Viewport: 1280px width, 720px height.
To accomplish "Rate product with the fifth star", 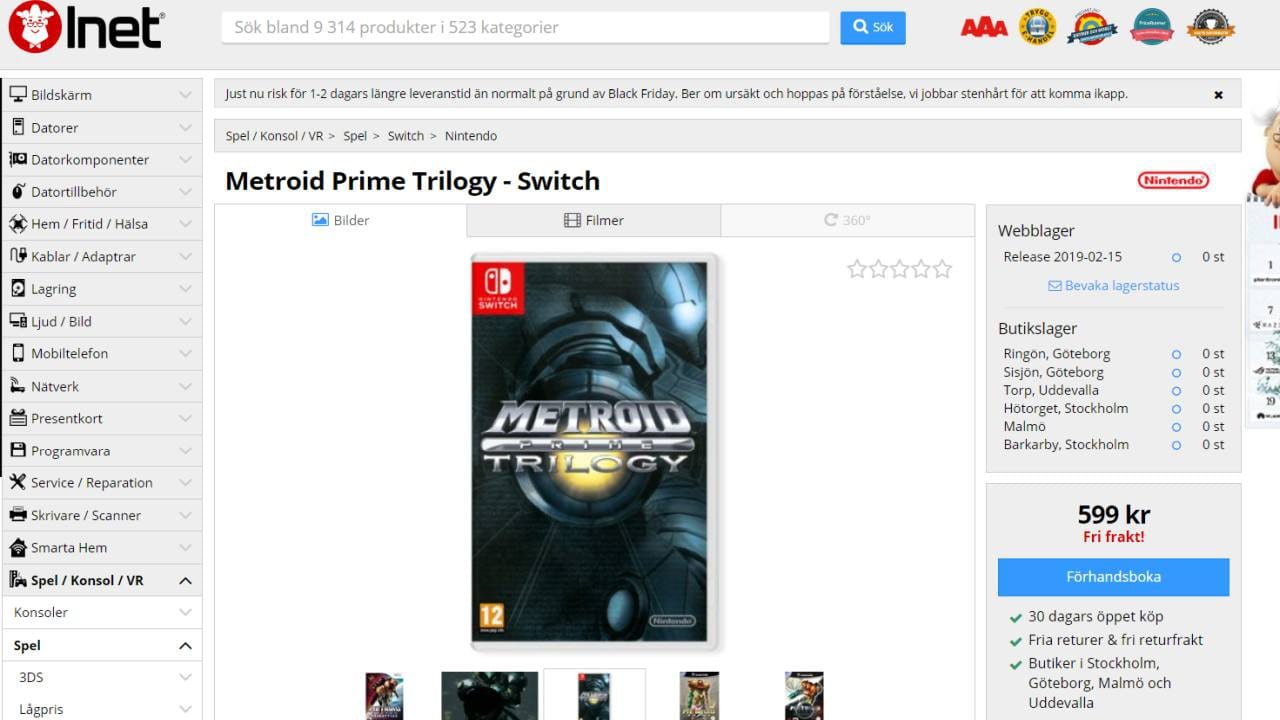I will point(942,268).
